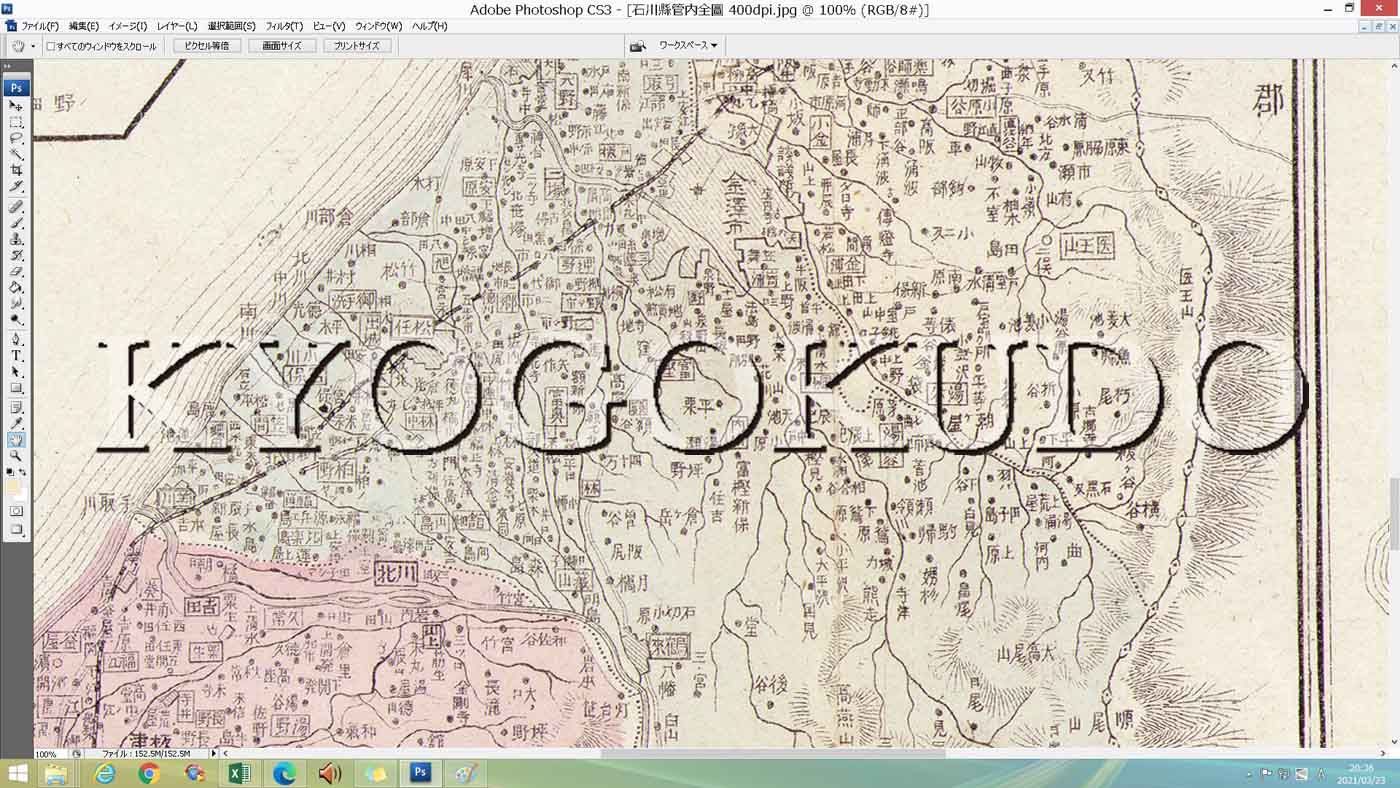
Task: Select the Brush tool
Action: point(16,222)
